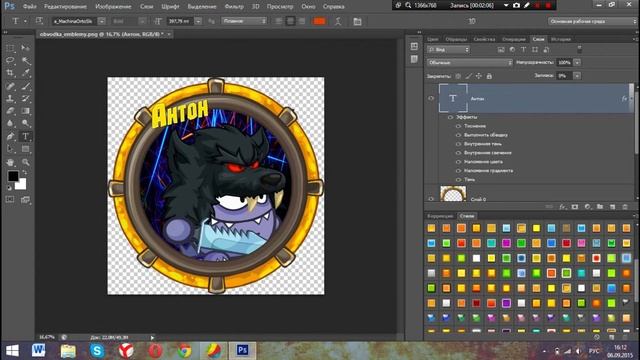
Task: Hide all Эффекты on the text layer
Action: tap(450, 117)
